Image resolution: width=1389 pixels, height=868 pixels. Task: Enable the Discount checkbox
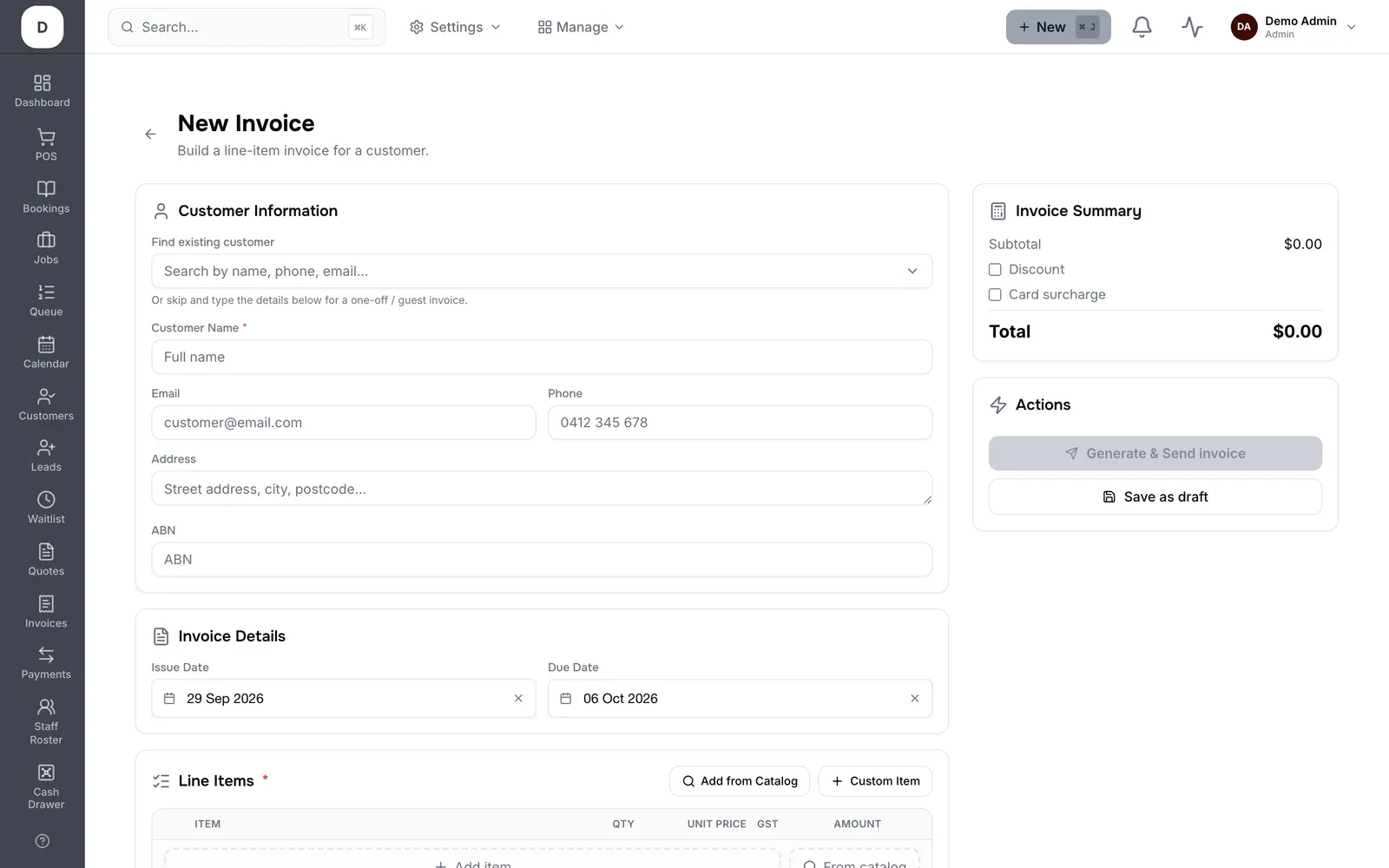995,270
